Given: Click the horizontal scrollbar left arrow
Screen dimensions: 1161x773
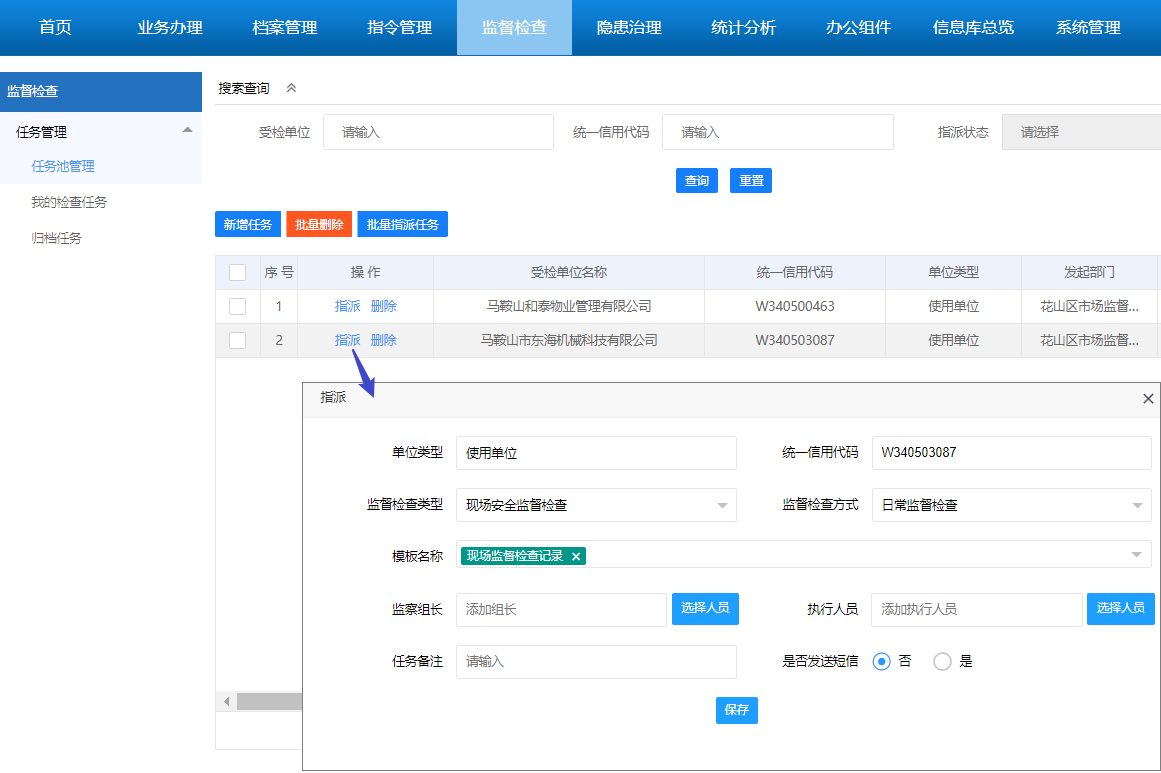Looking at the screenshot, I should coord(227,700).
